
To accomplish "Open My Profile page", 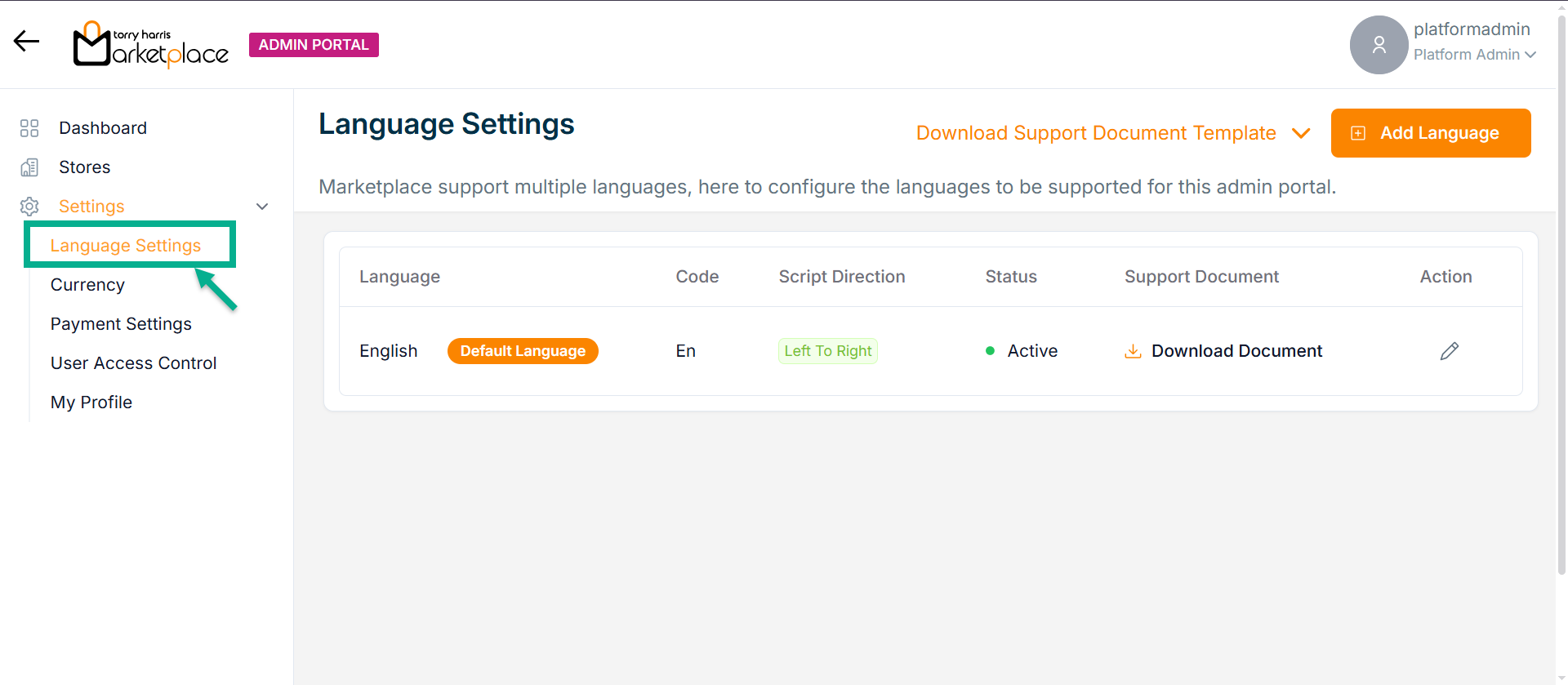I will coord(91,403).
